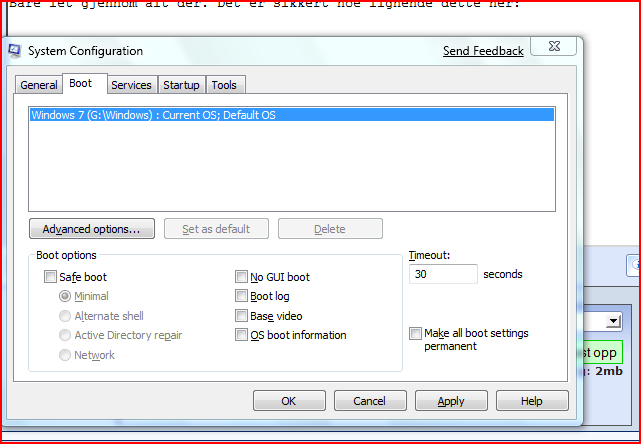Enable the Boot log checkbox
Screen dimensions: 641x444
coord(242,296)
